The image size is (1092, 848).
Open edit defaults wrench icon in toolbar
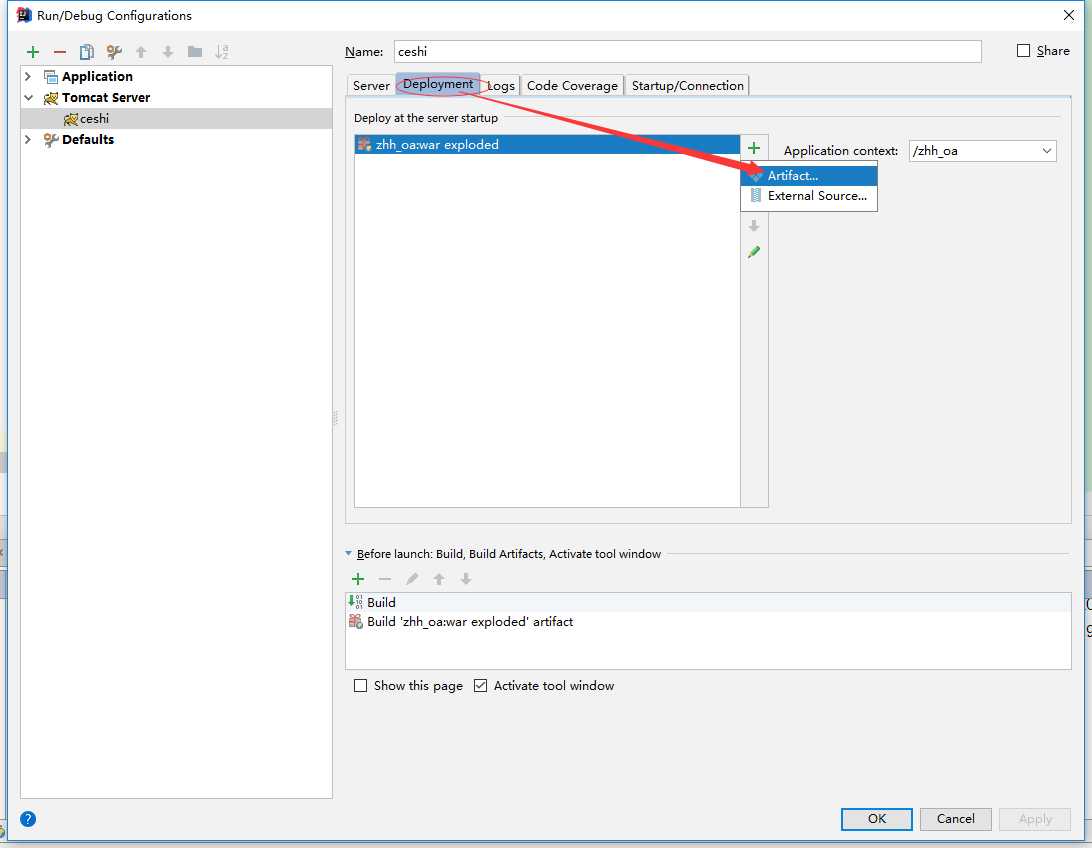click(114, 52)
